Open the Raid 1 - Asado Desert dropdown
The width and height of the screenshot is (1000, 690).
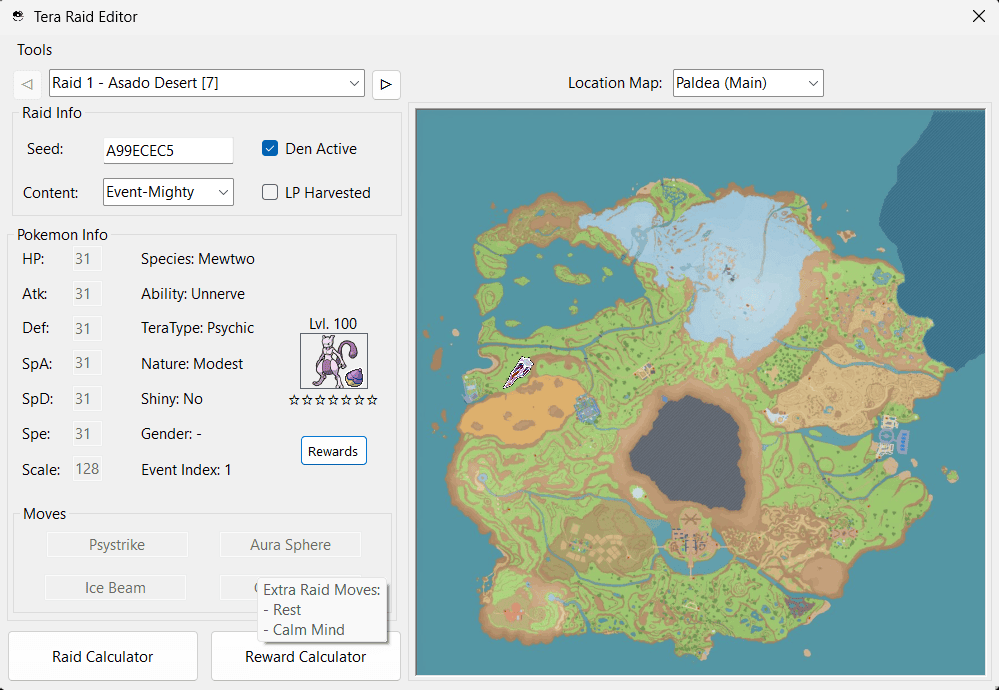tap(207, 83)
